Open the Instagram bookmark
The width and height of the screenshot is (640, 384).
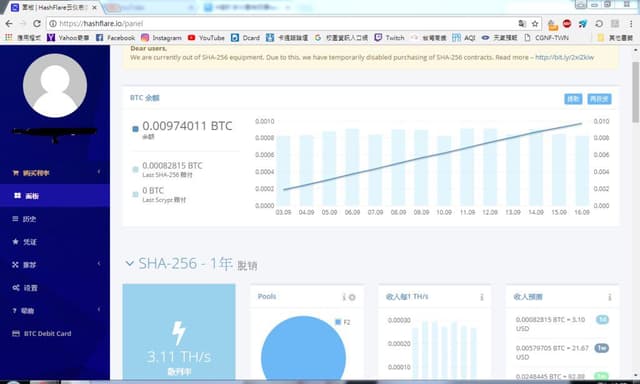[x=161, y=38]
